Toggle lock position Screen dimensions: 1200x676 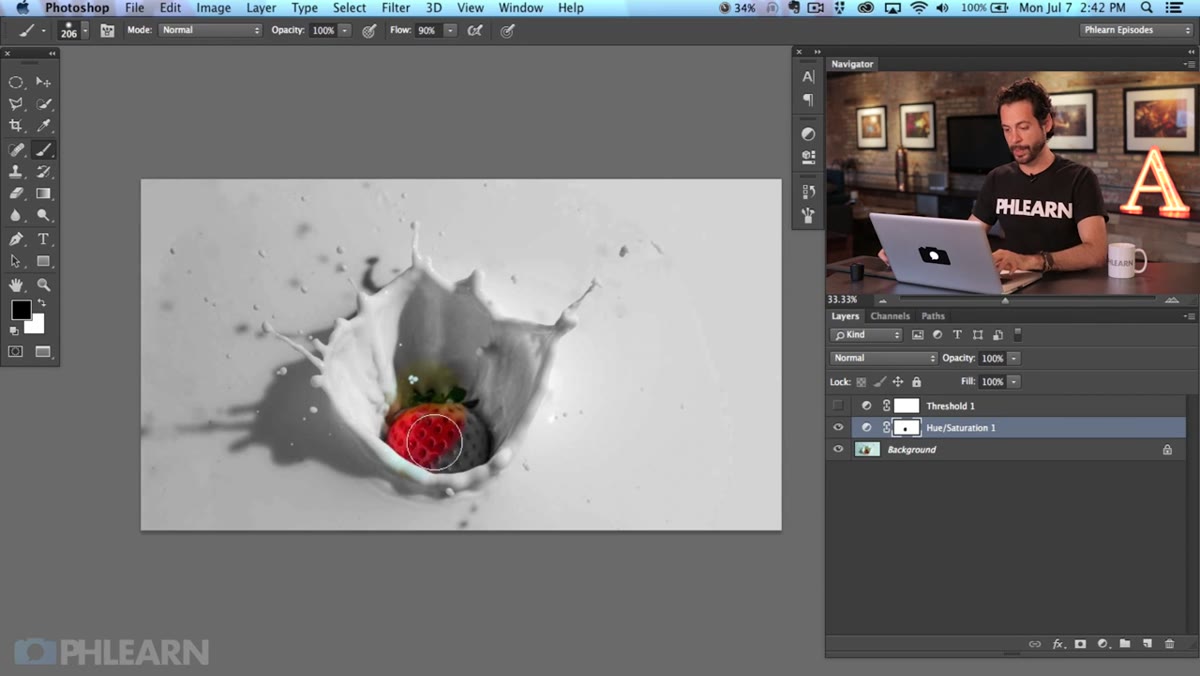(898, 382)
